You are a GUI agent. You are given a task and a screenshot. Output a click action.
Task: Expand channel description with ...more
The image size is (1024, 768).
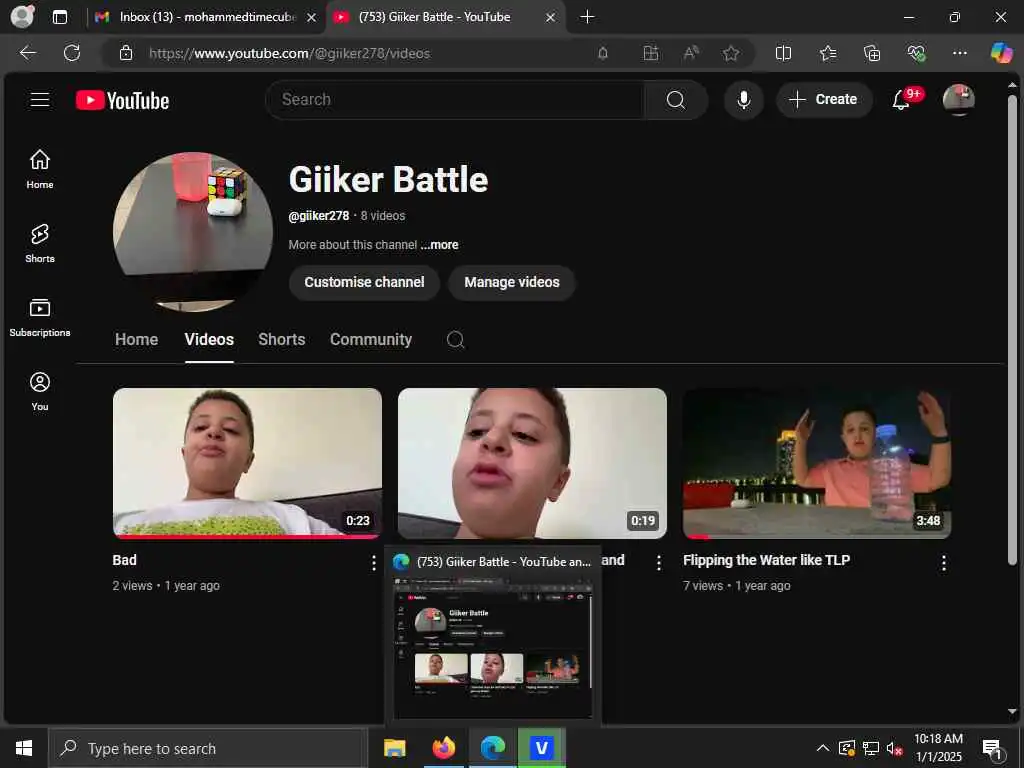(x=439, y=245)
